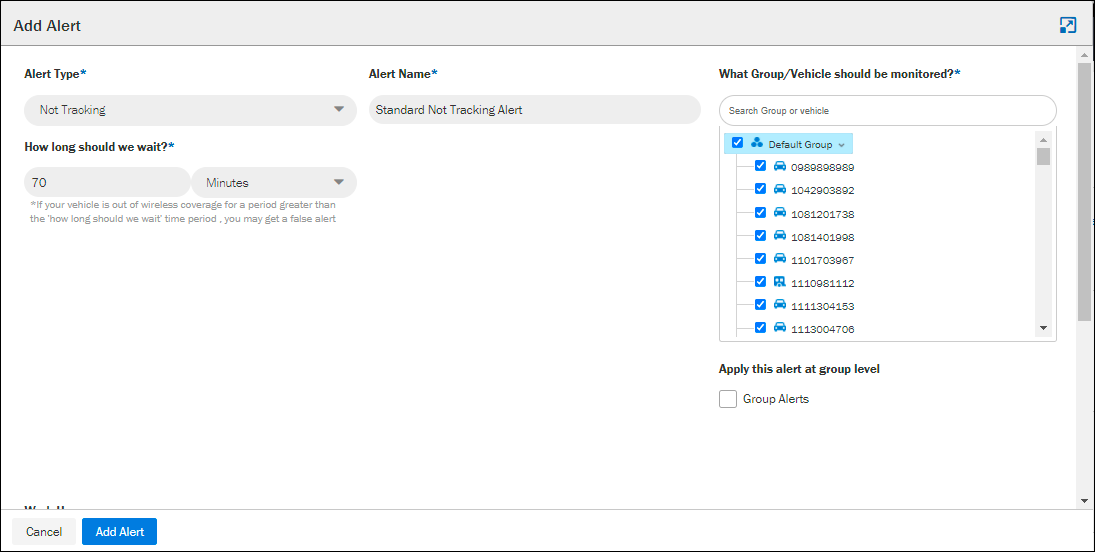
Task: Click the car icon beside 1081401998
Action: coord(780,235)
